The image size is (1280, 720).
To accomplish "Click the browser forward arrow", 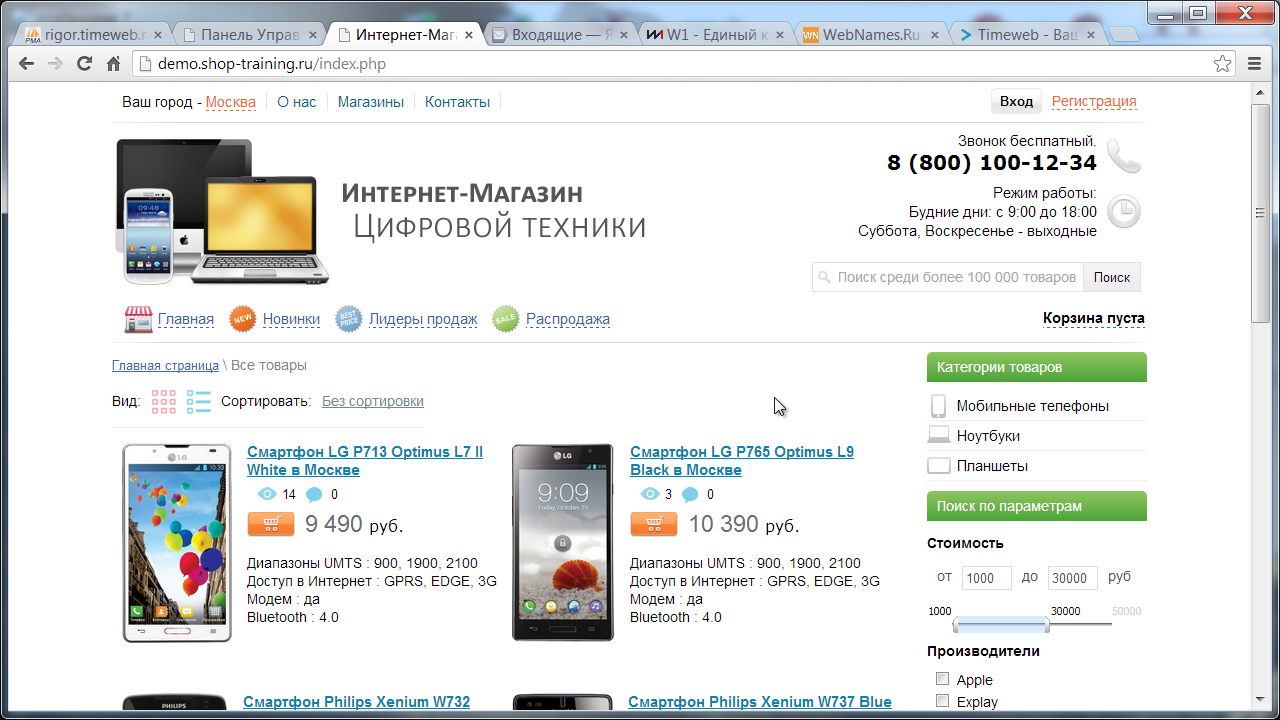I will 56,64.
